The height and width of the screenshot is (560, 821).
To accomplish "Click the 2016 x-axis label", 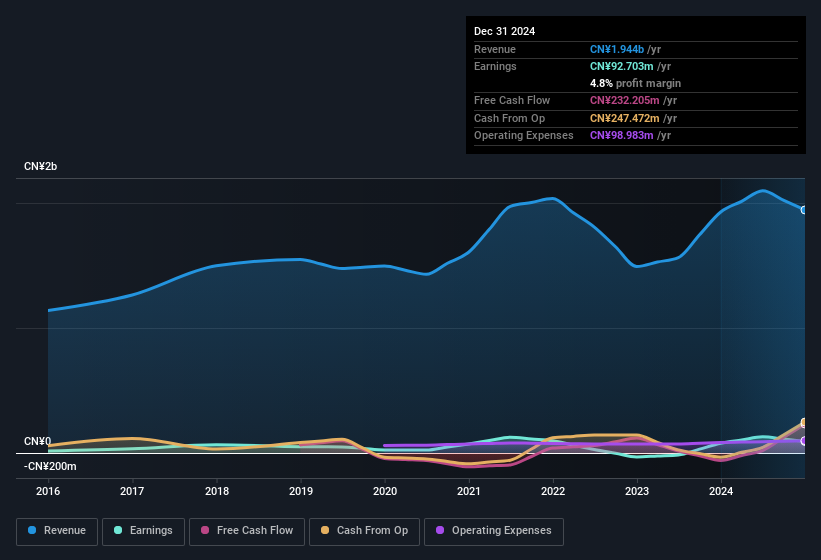I will pos(48,491).
